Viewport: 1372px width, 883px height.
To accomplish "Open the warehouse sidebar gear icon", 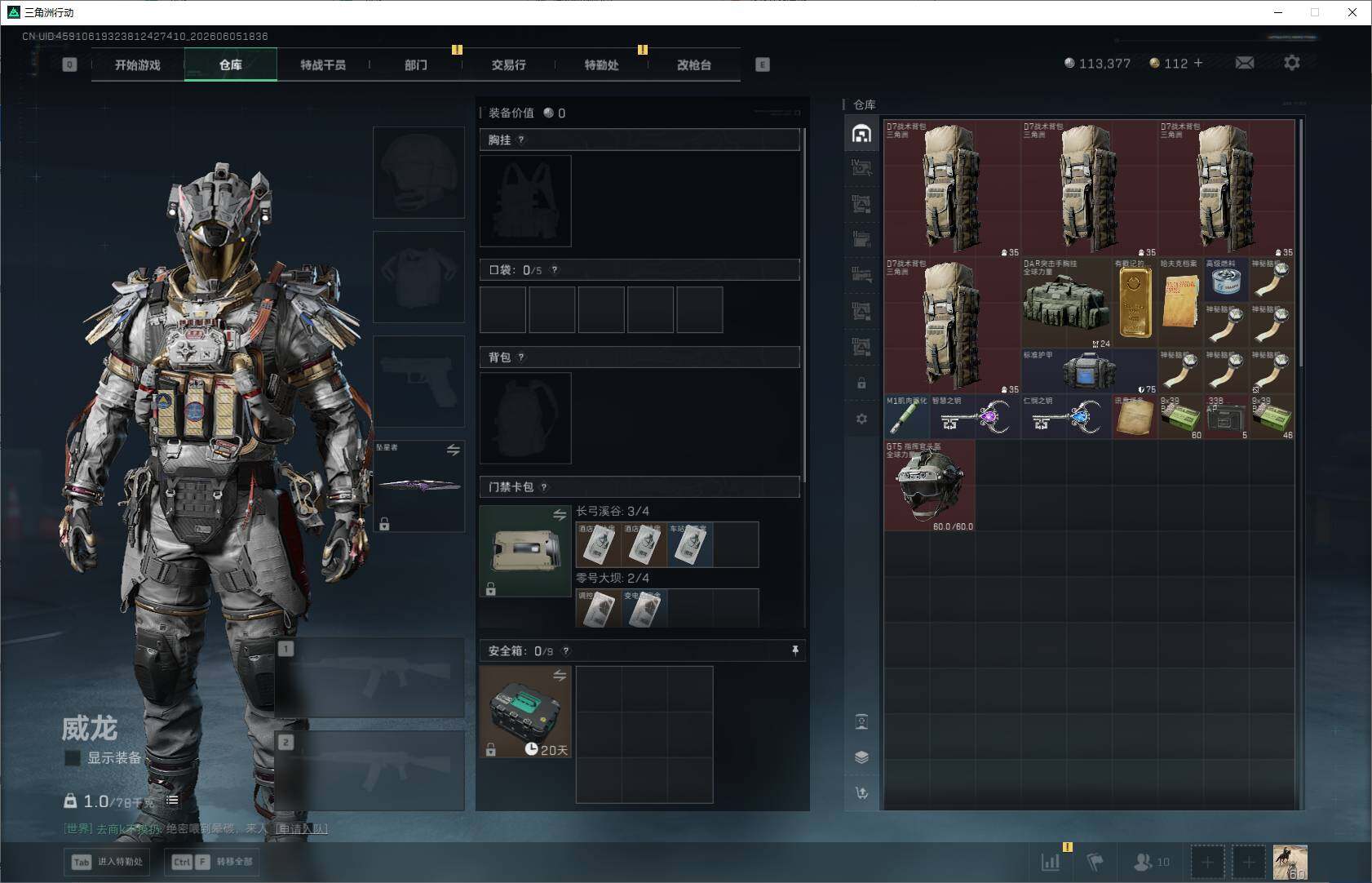I will click(861, 419).
